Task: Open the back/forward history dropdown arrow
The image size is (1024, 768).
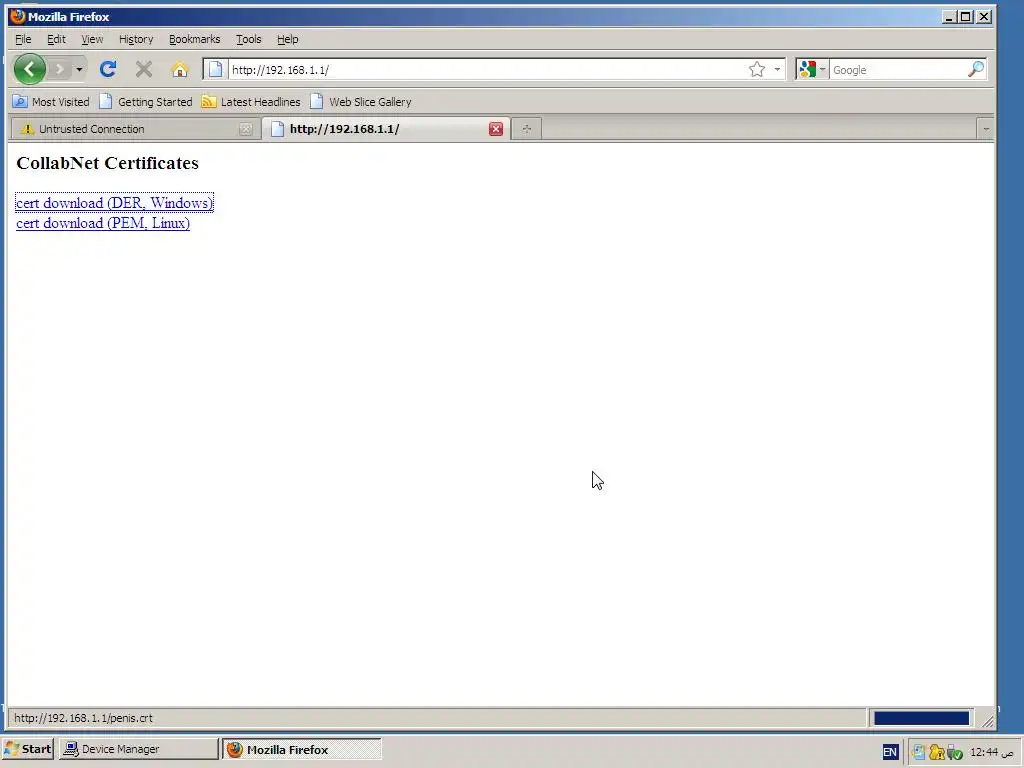Action: [79, 69]
